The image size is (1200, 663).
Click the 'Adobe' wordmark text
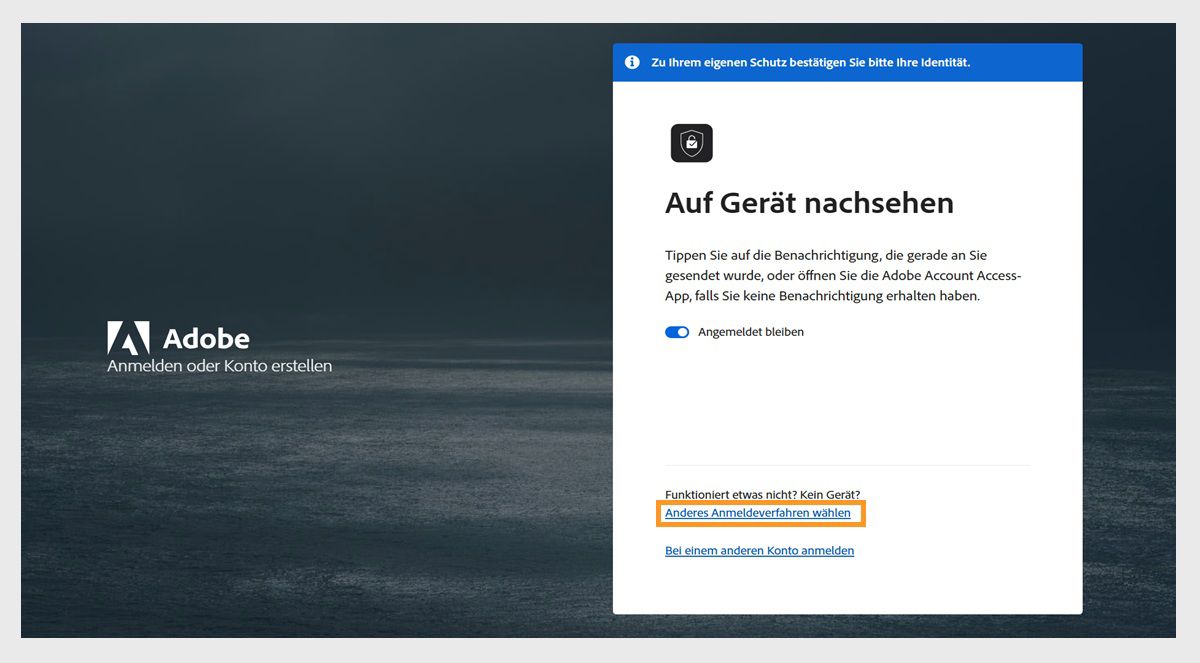pyautogui.click(x=206, y=338)
